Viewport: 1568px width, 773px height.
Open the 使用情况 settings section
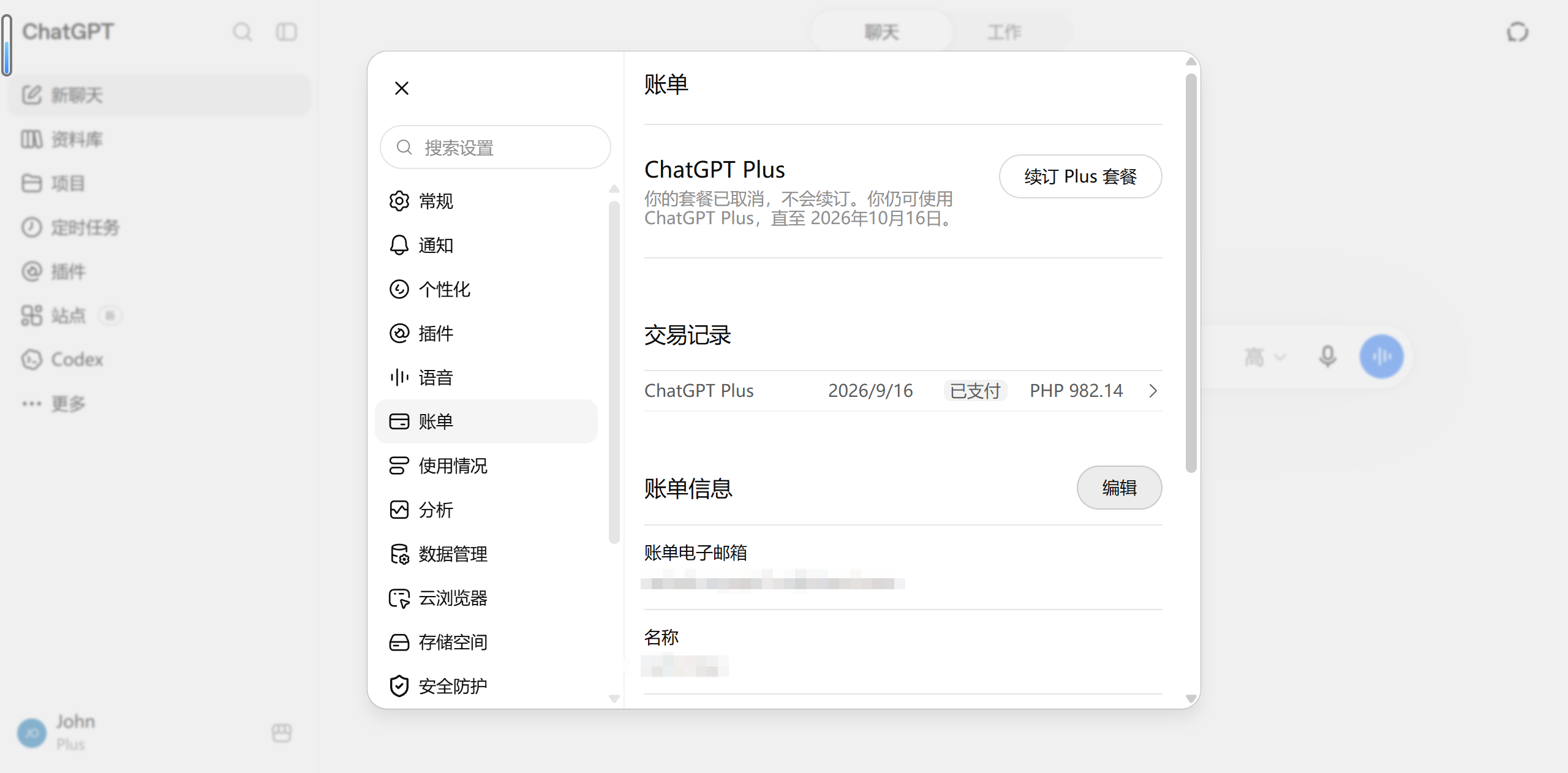(486, 466)
